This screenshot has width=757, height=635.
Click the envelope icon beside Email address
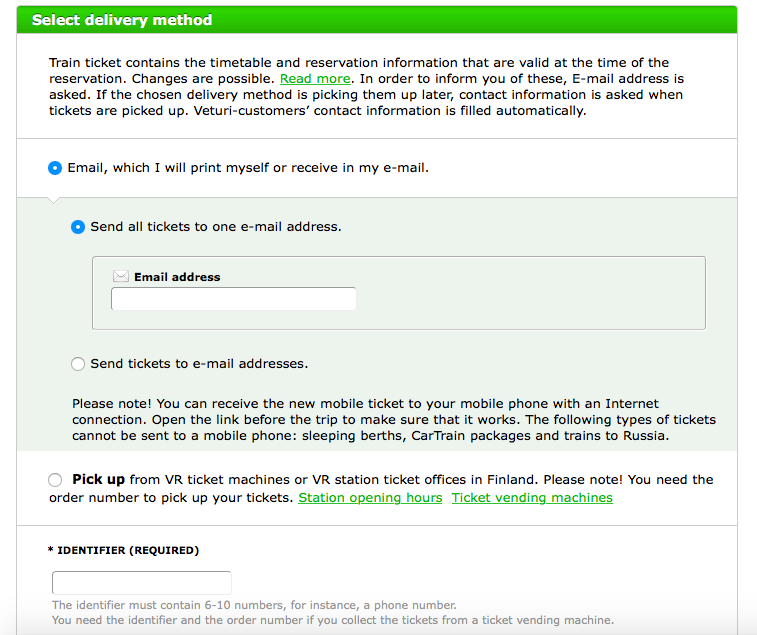pos(121,277)
